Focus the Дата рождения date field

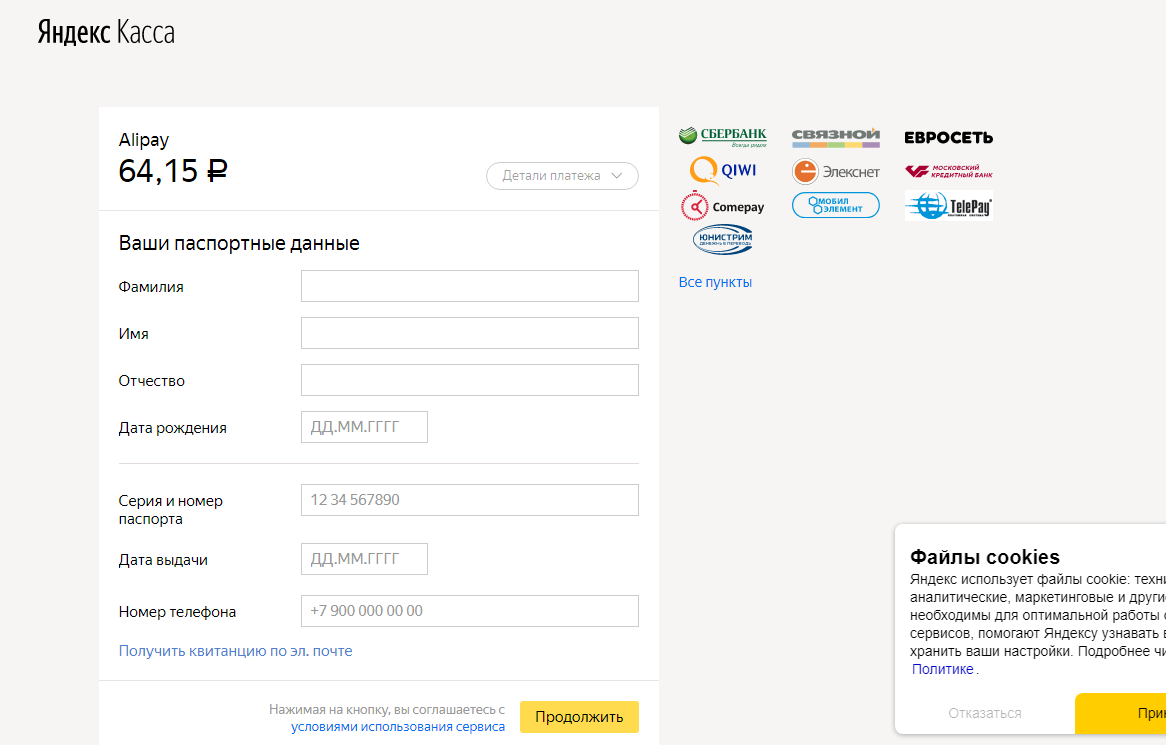coord(364,427)
